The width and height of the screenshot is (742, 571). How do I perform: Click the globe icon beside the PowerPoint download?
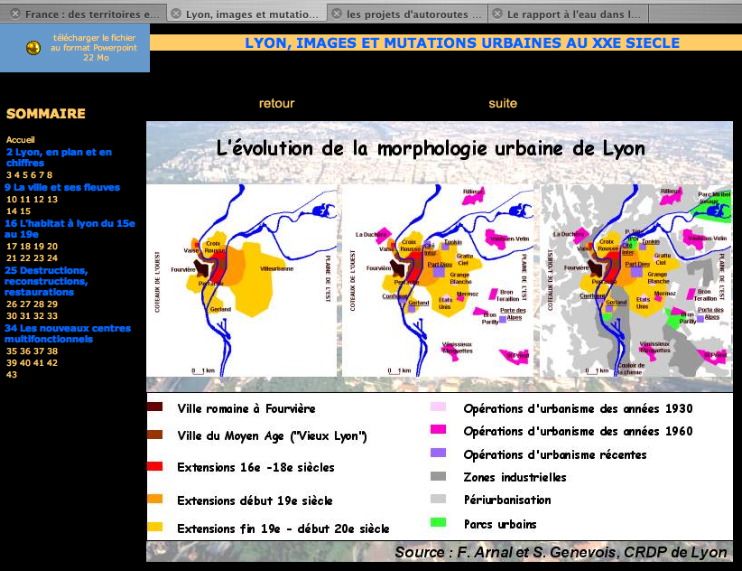33,48
